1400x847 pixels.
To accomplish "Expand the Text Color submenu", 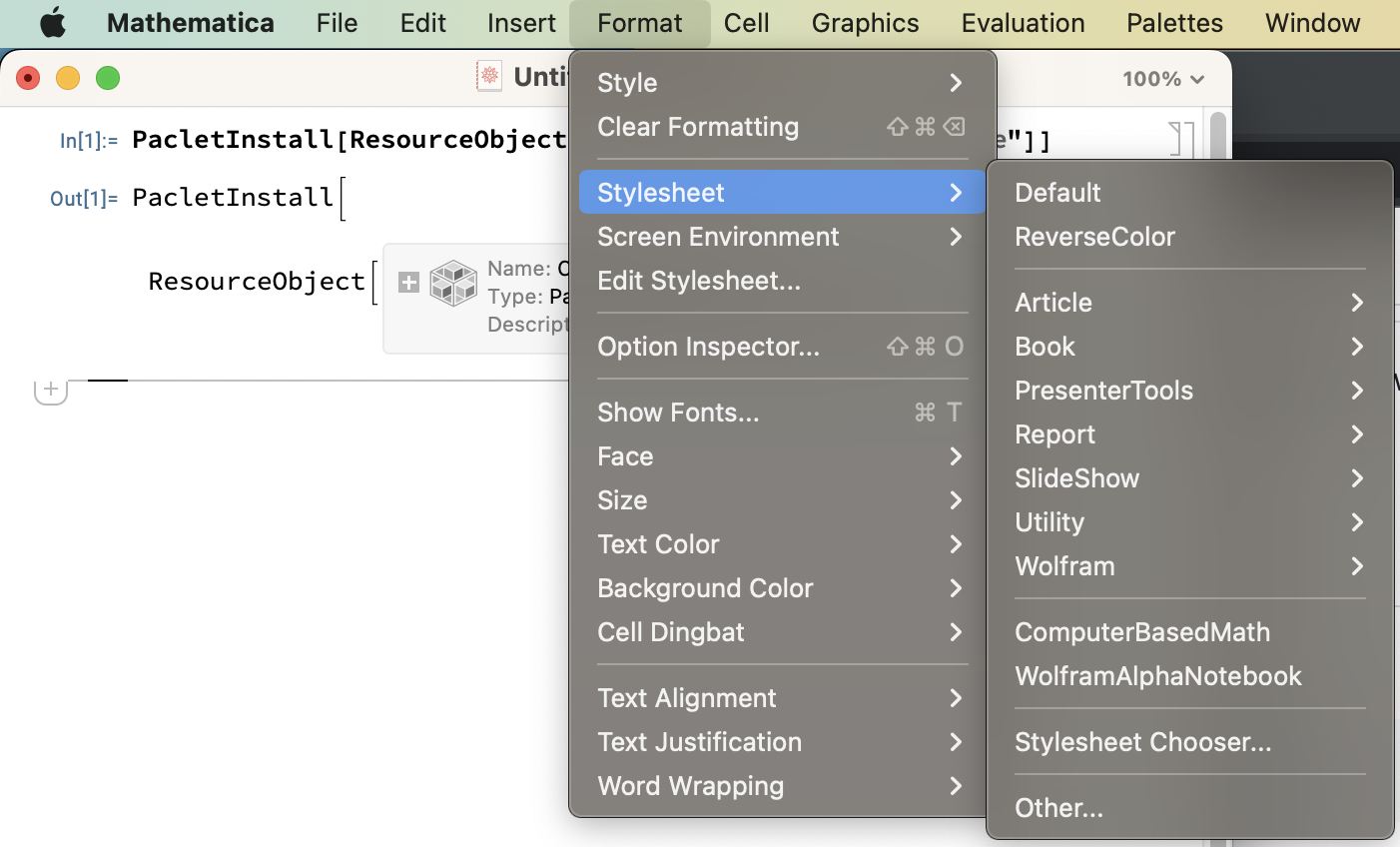I will [658, 544].
